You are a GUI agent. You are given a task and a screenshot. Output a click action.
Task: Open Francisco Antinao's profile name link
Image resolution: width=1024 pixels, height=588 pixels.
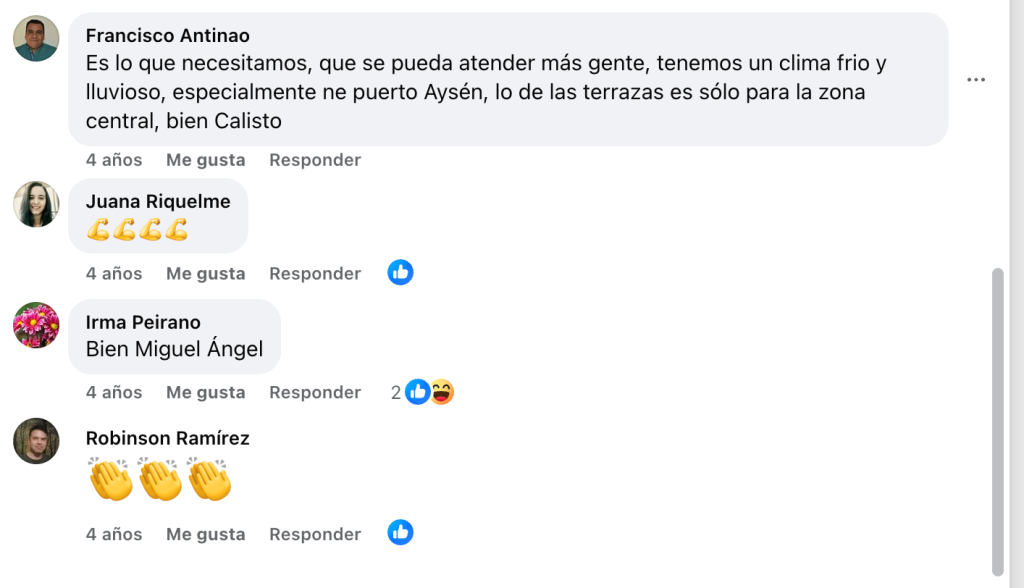click(x=167, y=35)
